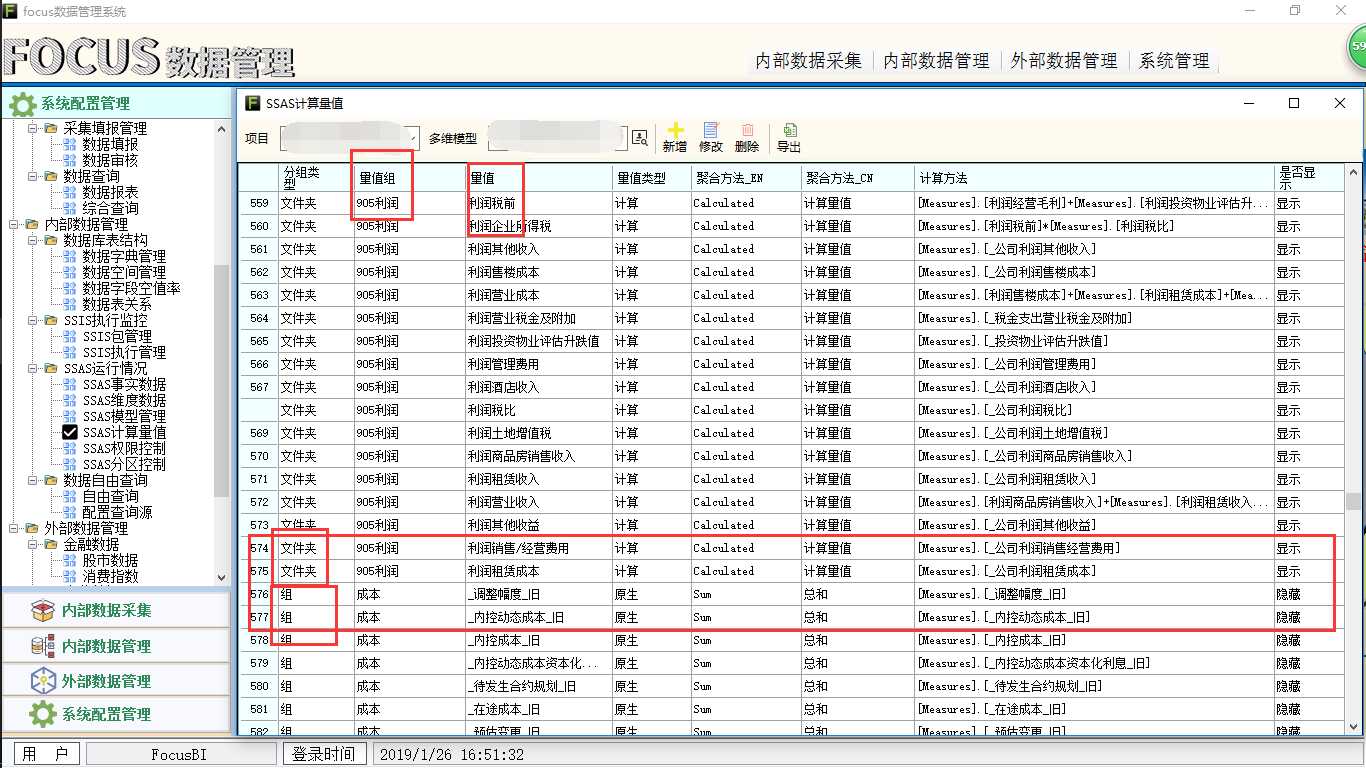1366x768 pixels.
Task: Open the 项目 dropdown list
Action: (411, 138)
